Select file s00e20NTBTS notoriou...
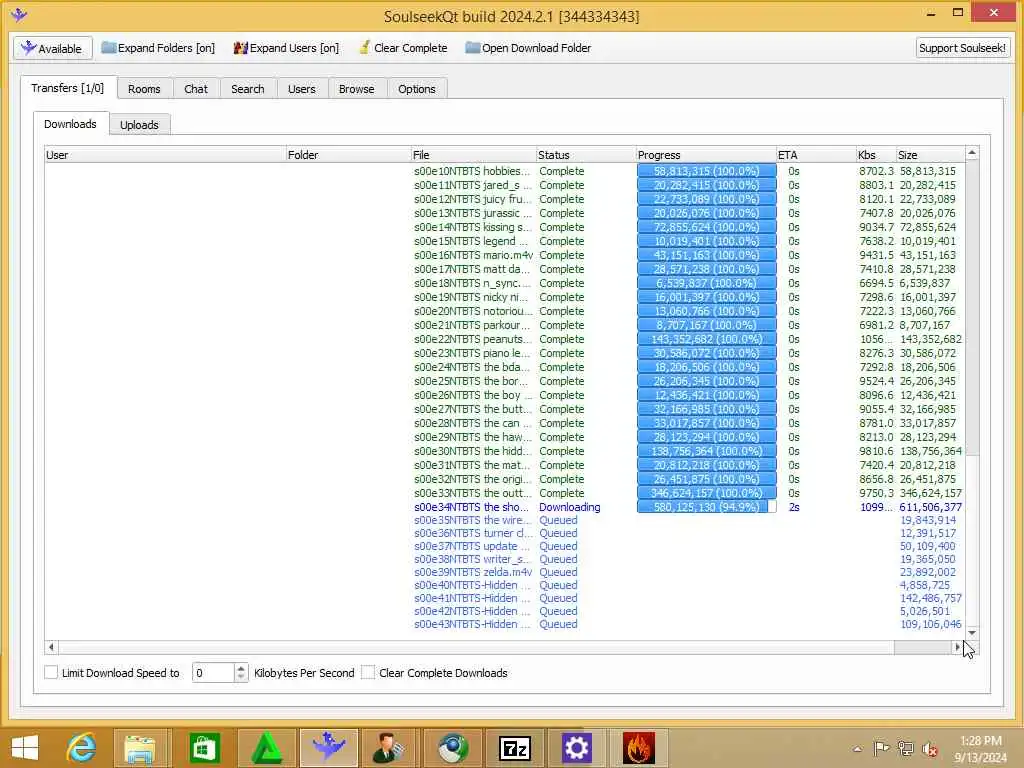Viewport: 1024px width, 768px height. pyautogui.click(x=472, y=311)
